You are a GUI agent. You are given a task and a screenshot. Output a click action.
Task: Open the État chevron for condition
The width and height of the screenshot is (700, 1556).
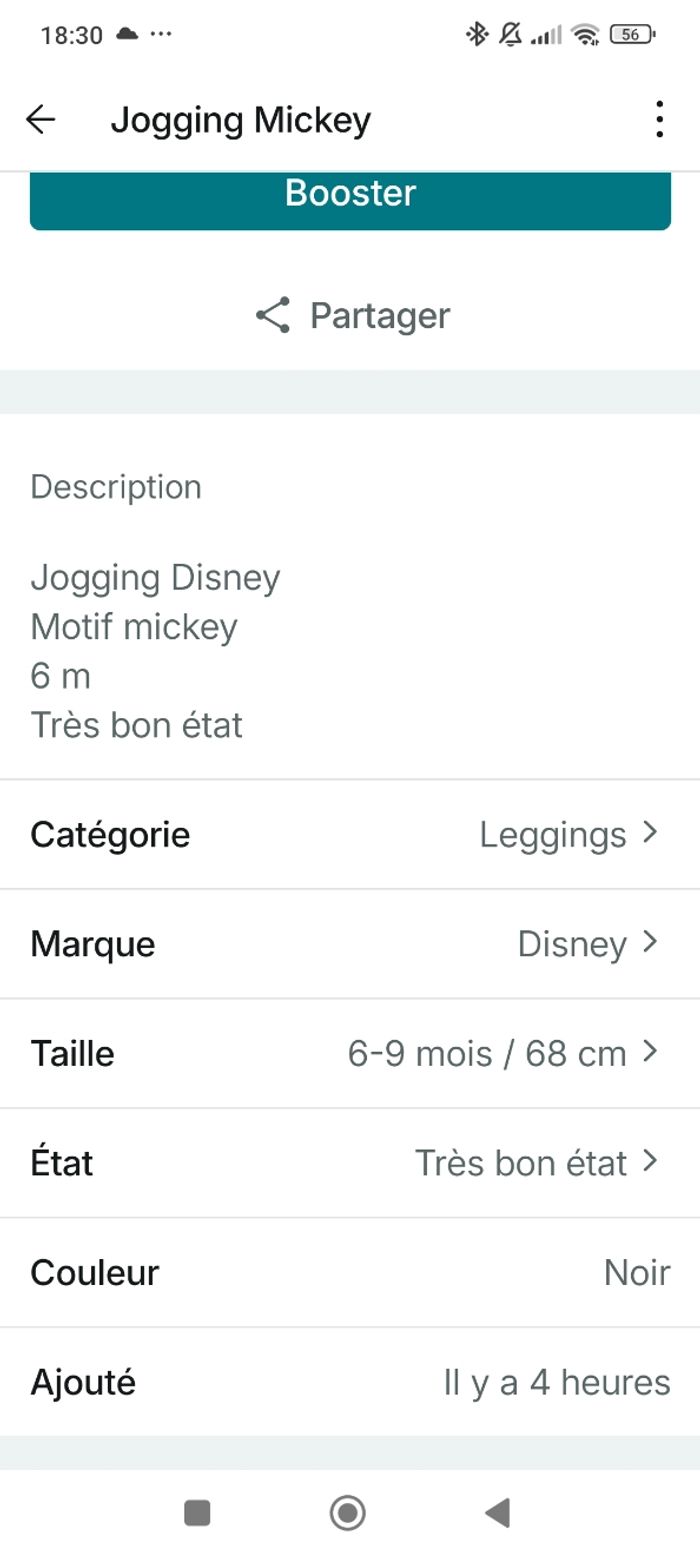click(651, 1161)
